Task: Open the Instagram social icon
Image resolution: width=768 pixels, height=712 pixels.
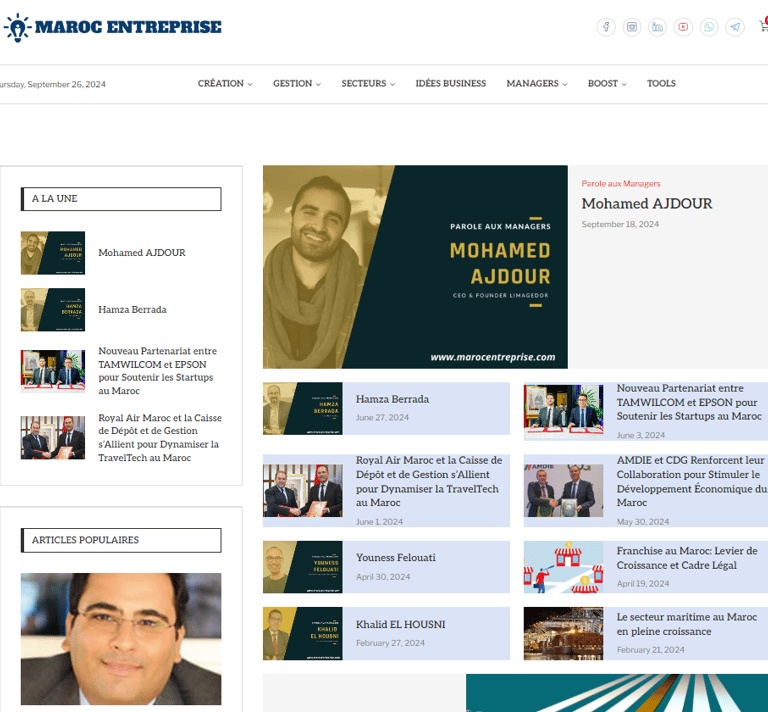Action: tap(632, 27)
